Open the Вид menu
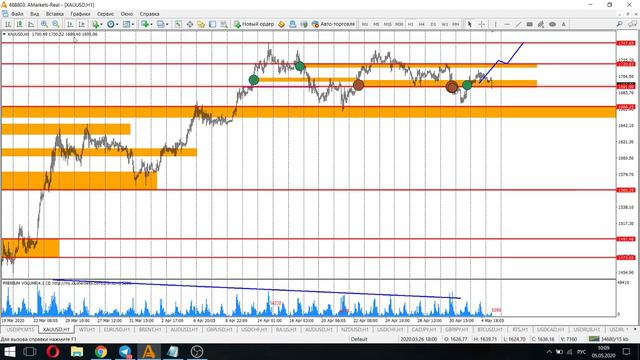This screenshot has height=360, width=640. pyautogui.click(x=35, y=14)
